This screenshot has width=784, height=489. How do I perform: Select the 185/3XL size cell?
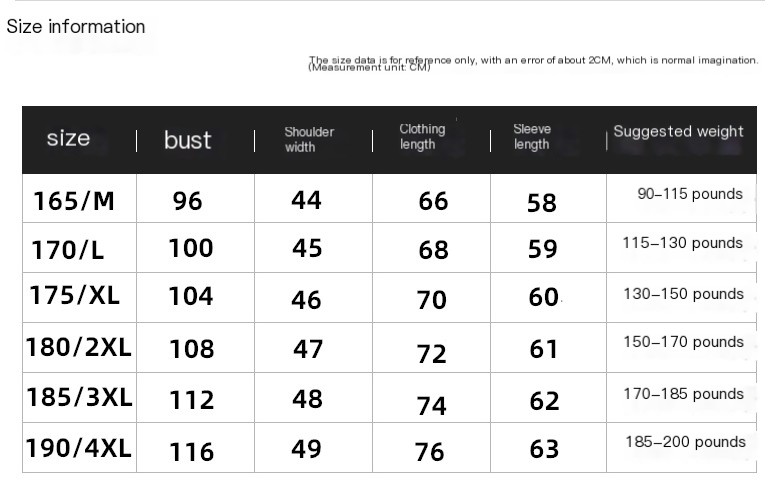(79, 398)
